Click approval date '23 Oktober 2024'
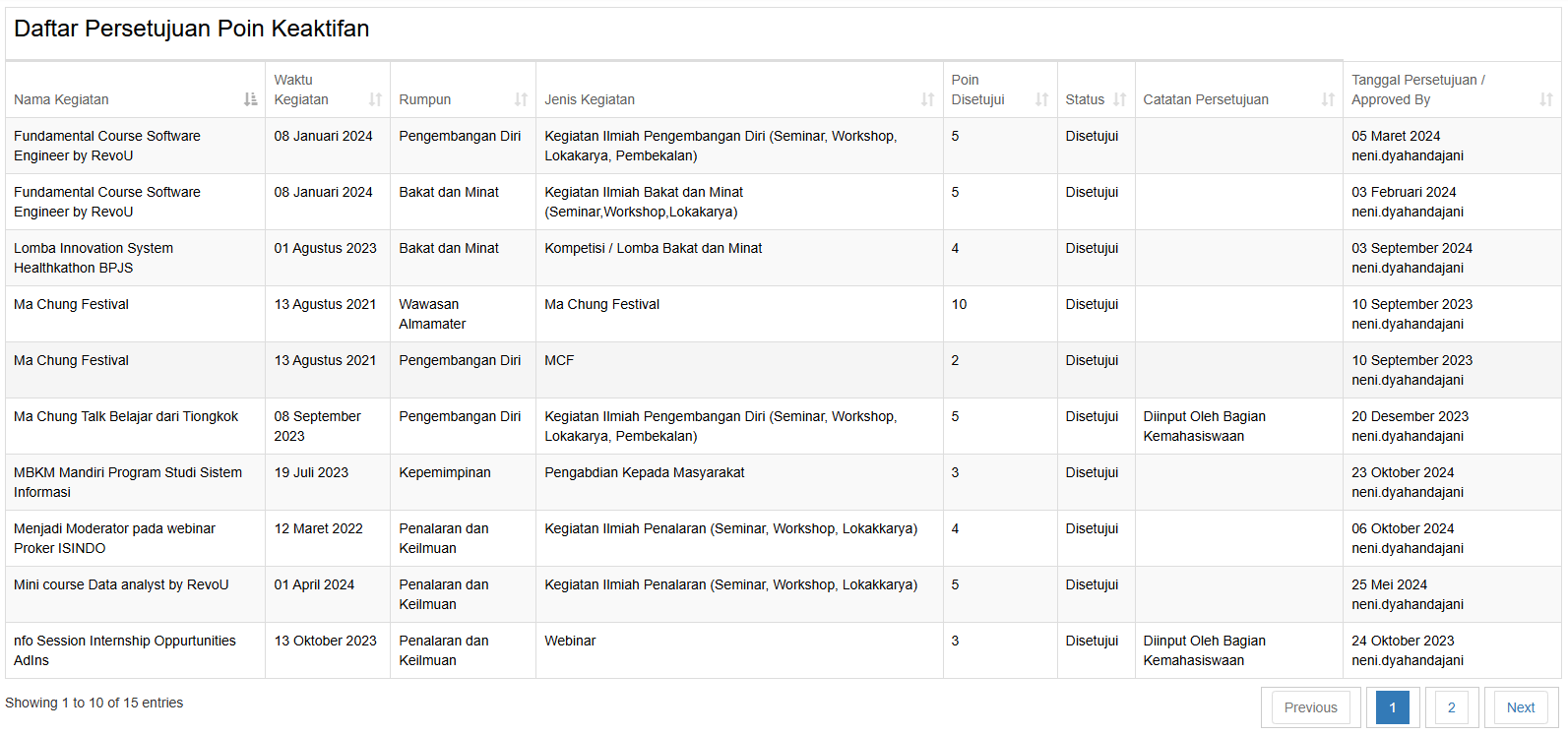 click(1403, 472)
